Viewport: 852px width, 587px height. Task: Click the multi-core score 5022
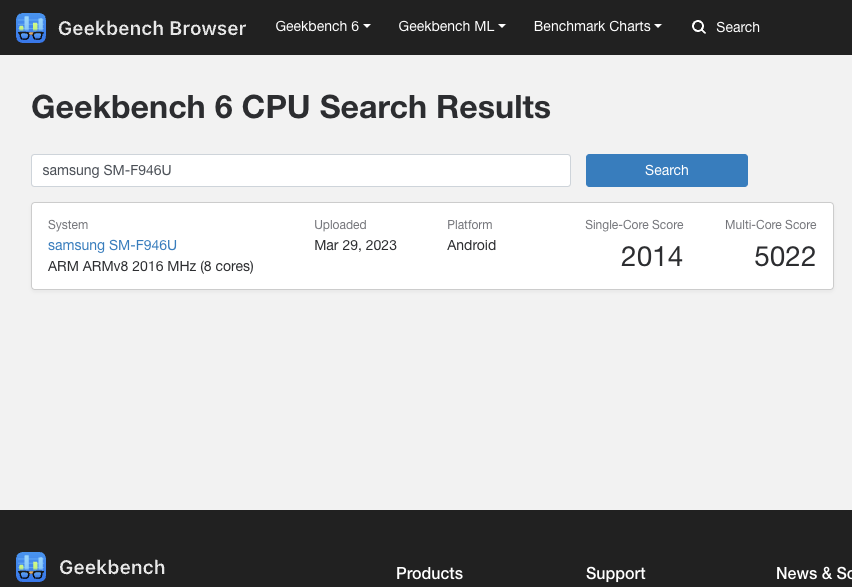(x=785, y=257)
